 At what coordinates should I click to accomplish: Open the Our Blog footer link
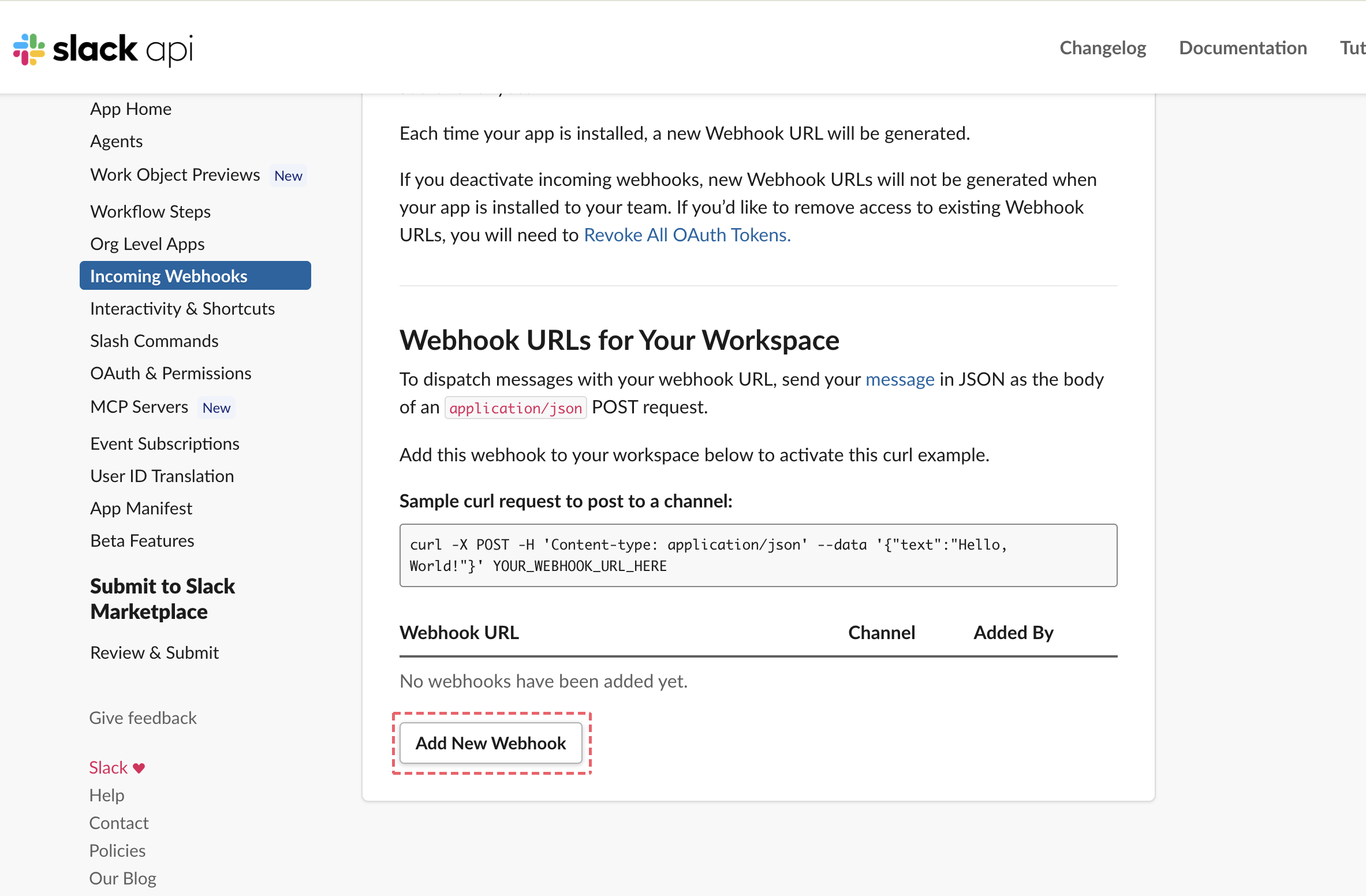tap(123, 878)
